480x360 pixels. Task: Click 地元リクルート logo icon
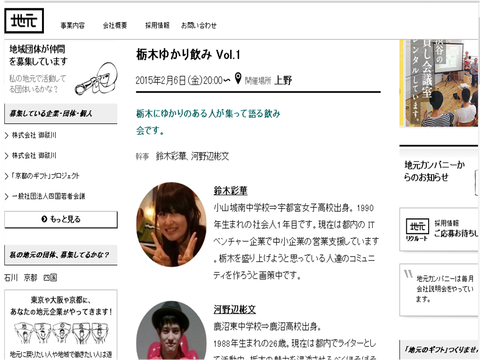tap(417, 229)
